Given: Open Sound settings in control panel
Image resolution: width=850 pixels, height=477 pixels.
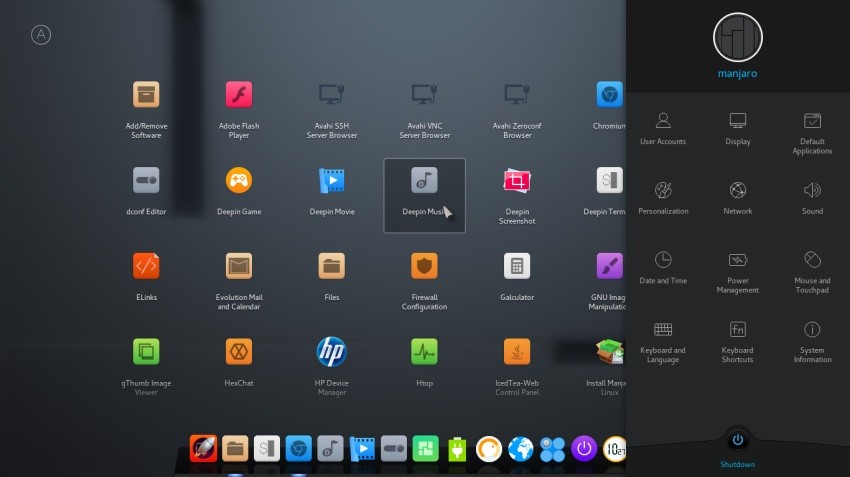Looking at the screenshot, I should [812, 198].
